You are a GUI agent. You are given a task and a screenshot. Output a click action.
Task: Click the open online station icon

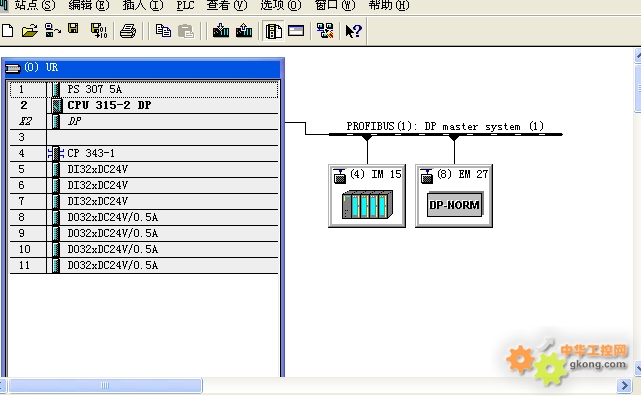(x=53, y=31)
